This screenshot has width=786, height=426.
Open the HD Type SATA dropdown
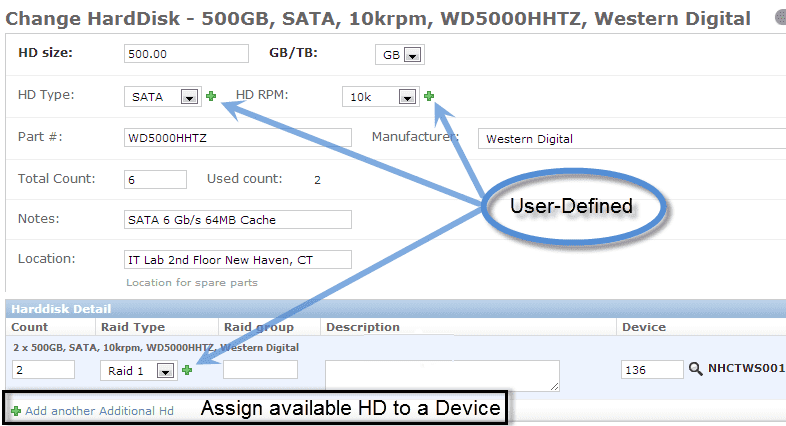163,97
